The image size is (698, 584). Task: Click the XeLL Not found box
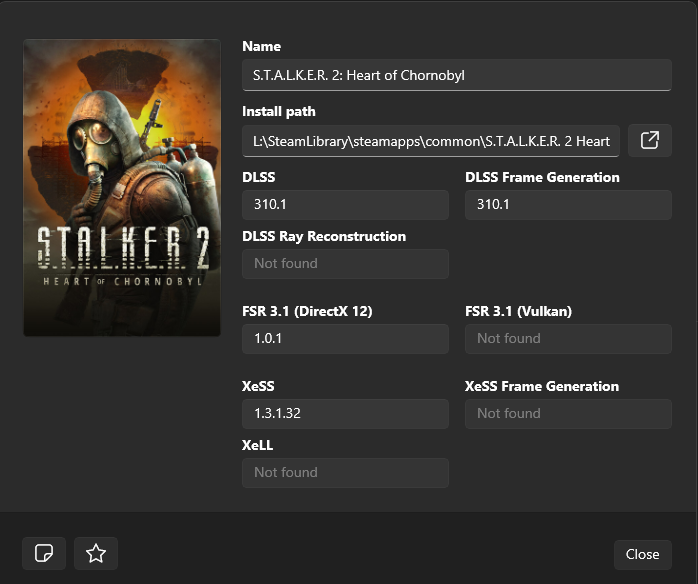coord(345,473)
